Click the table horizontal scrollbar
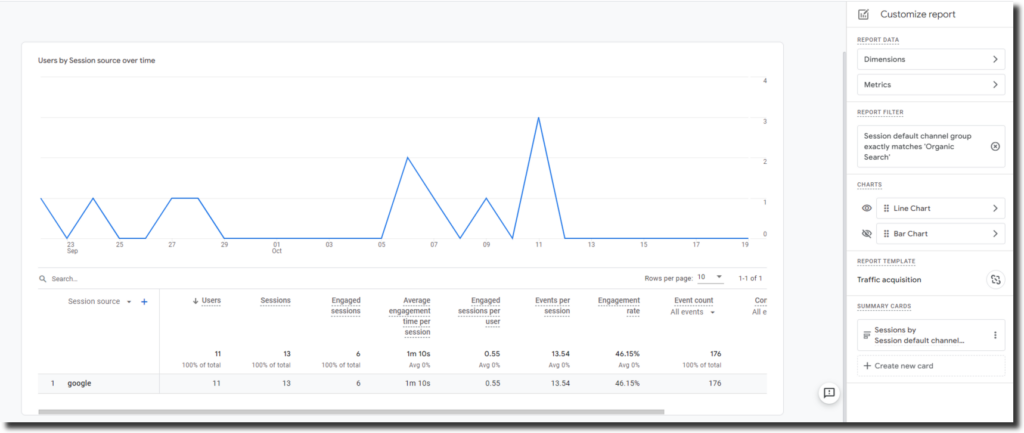 point(350,411)
